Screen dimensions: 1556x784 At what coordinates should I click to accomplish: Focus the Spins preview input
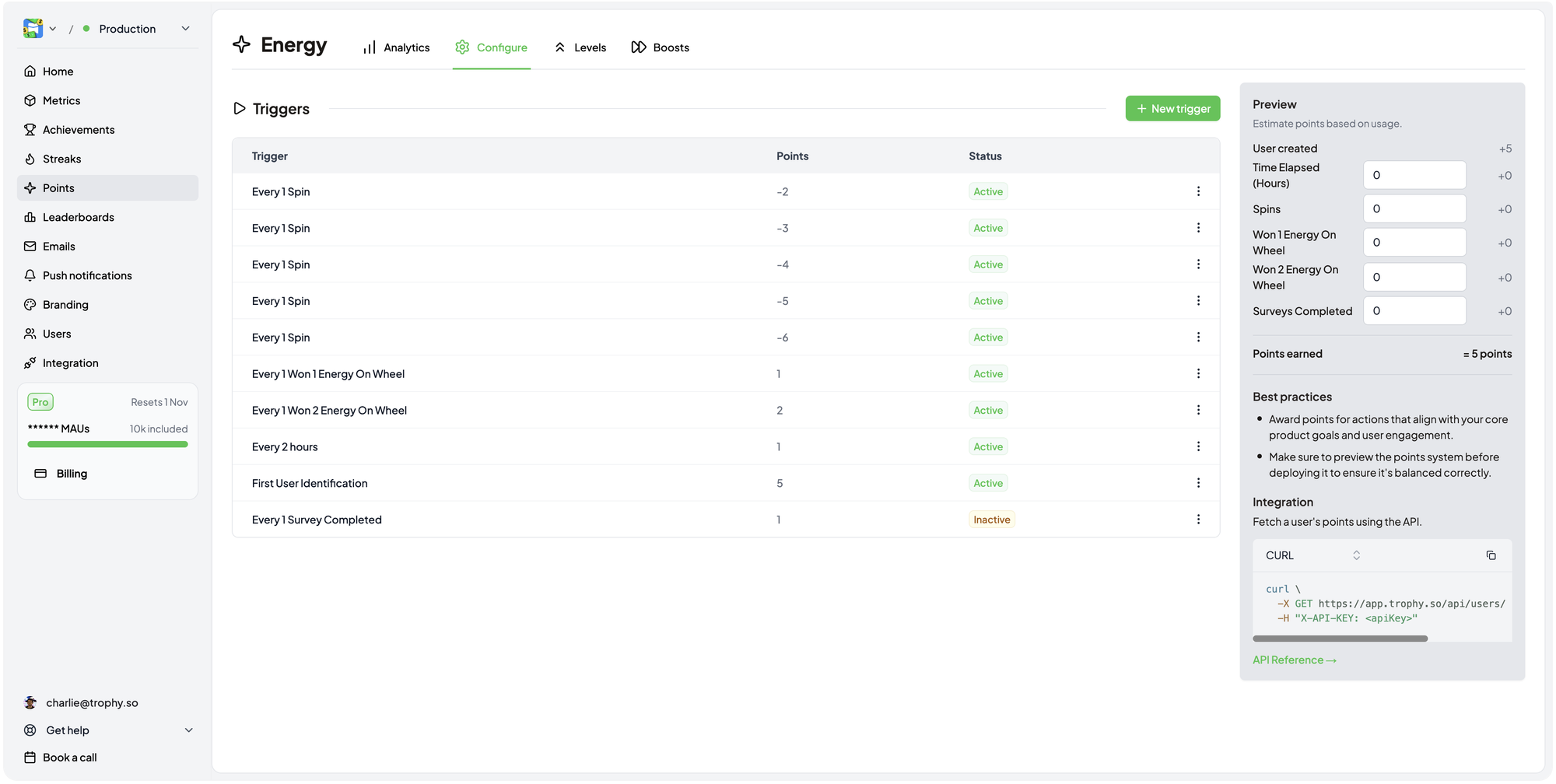point(1414,209)
